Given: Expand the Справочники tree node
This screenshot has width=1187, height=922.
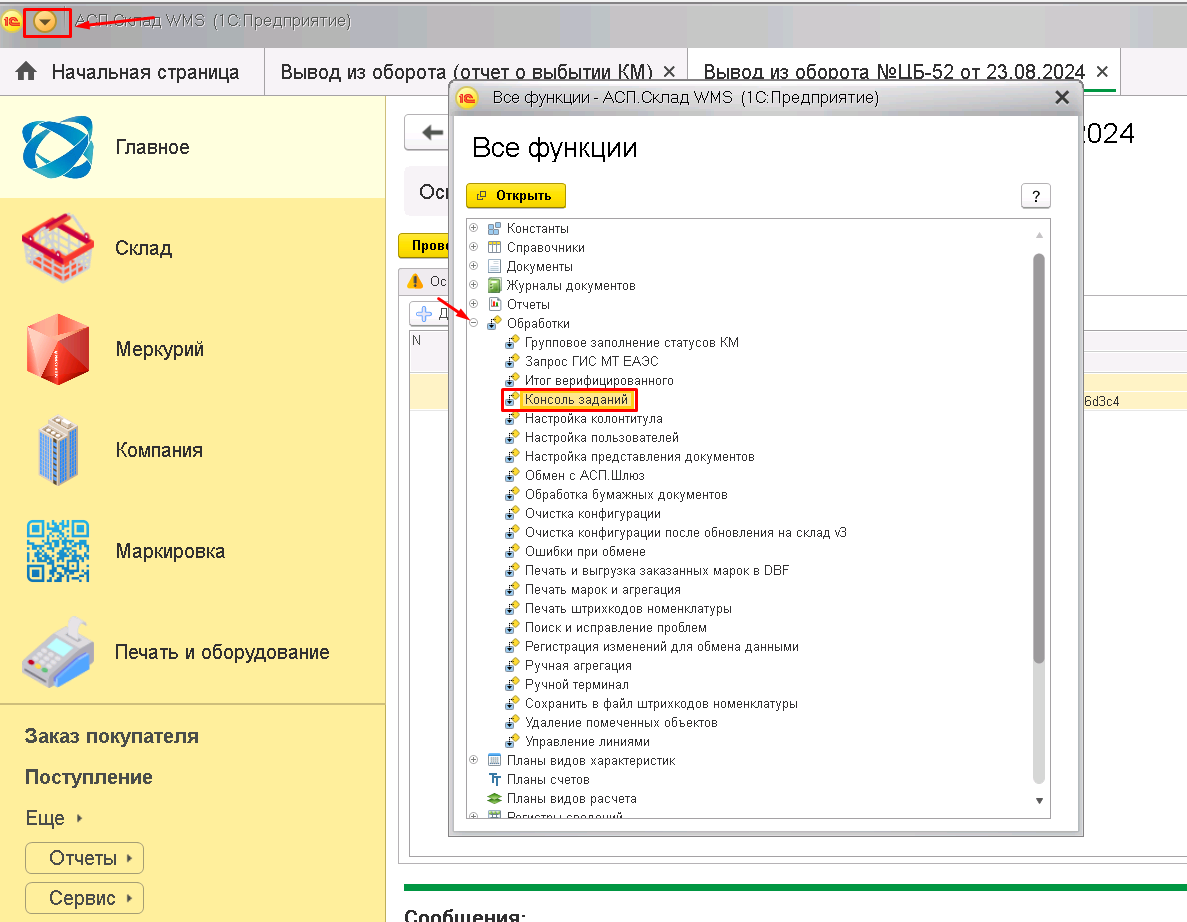Looking at the screenshot, I should tap(473, 247).
